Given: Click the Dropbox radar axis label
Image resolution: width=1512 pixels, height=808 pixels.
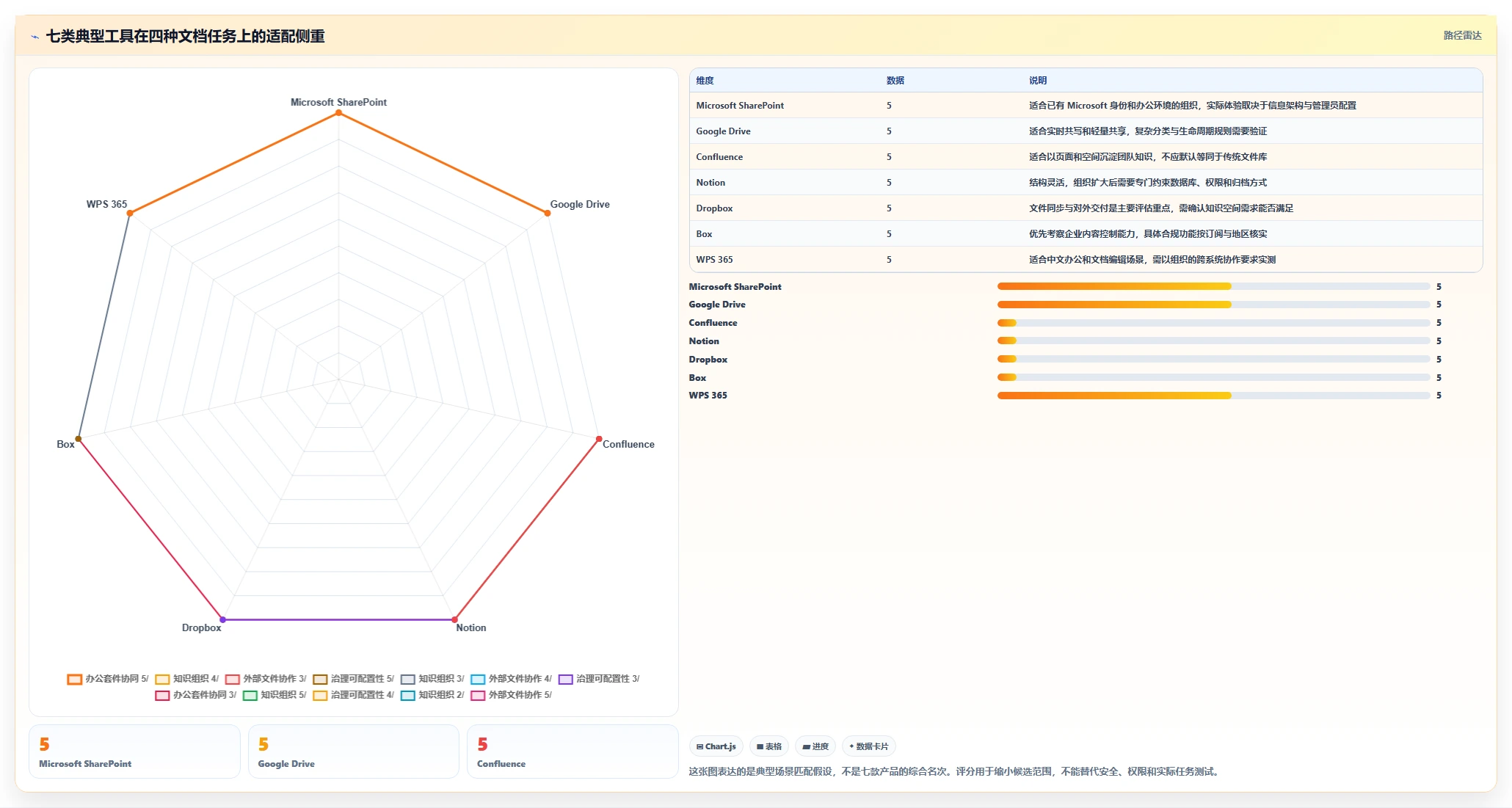Looking at the screenshot, I should 201,627.
